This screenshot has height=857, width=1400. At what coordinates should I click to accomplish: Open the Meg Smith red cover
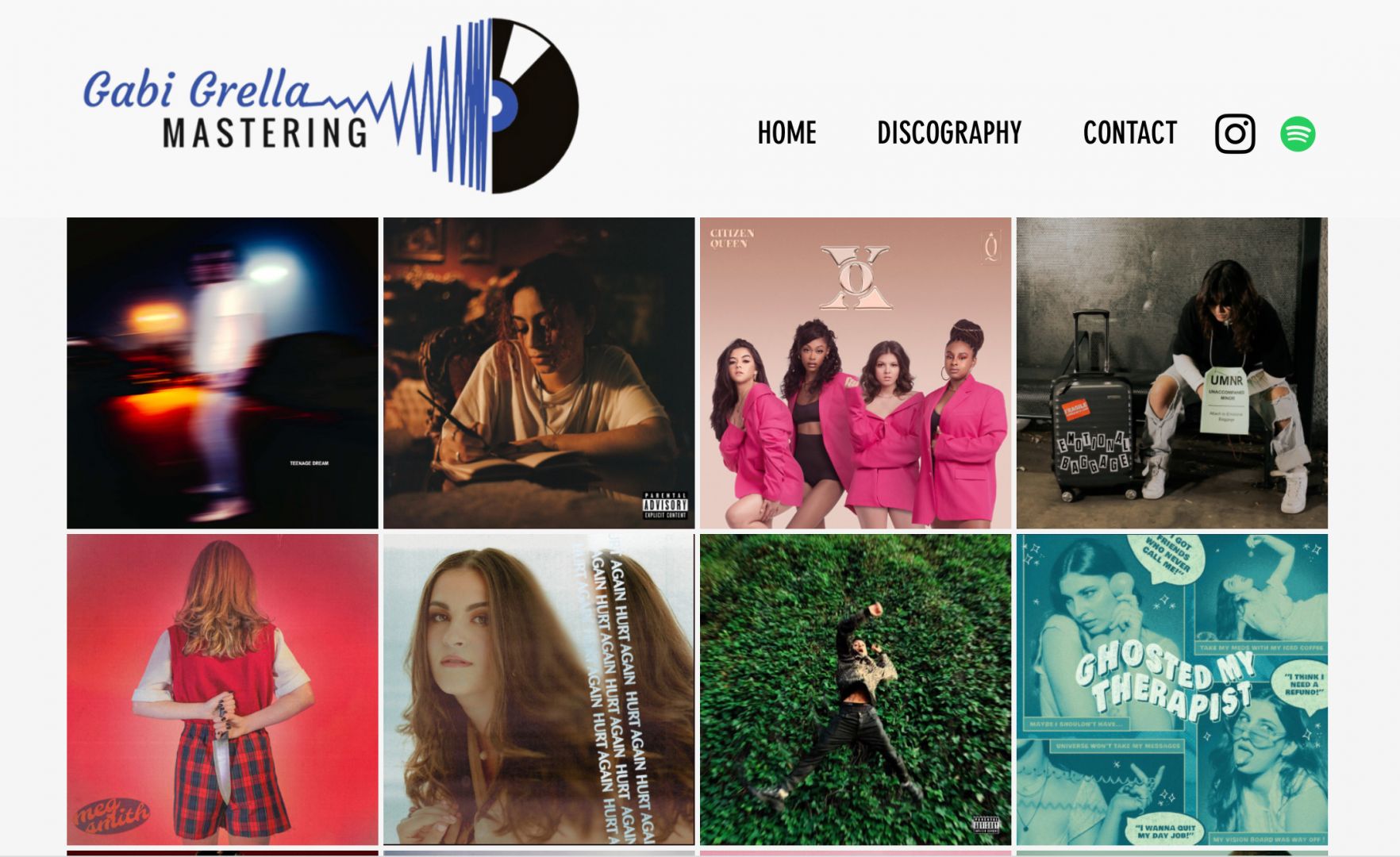[222, 690]
